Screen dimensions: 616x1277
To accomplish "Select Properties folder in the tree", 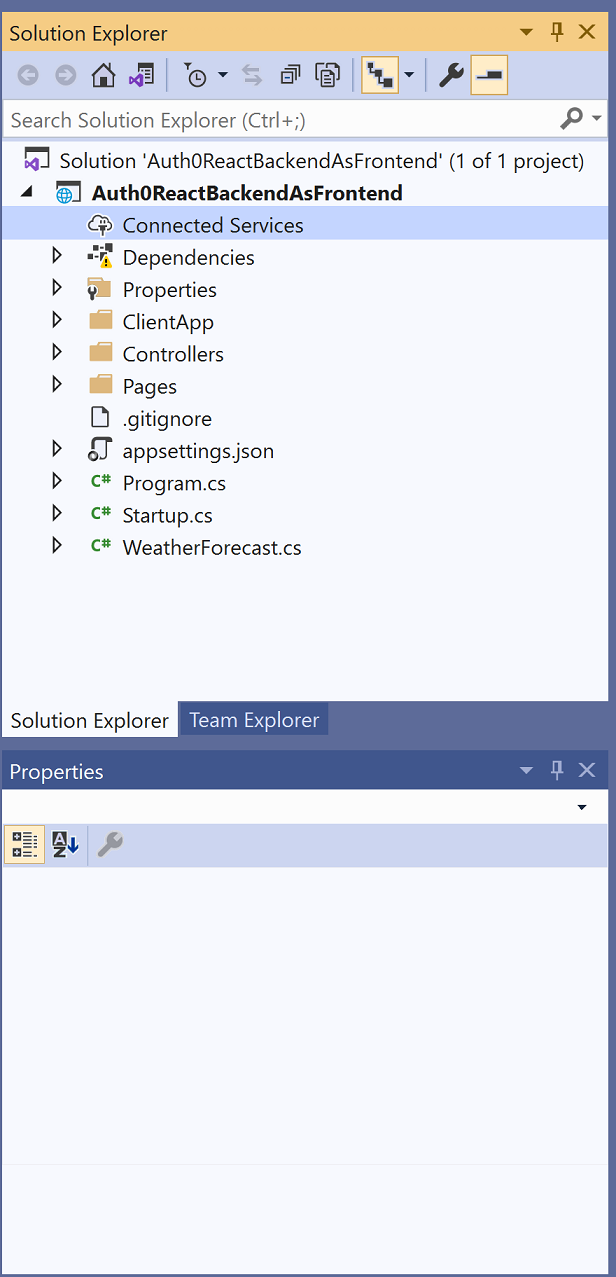I will pyautogui.click(x=169, y=290).
